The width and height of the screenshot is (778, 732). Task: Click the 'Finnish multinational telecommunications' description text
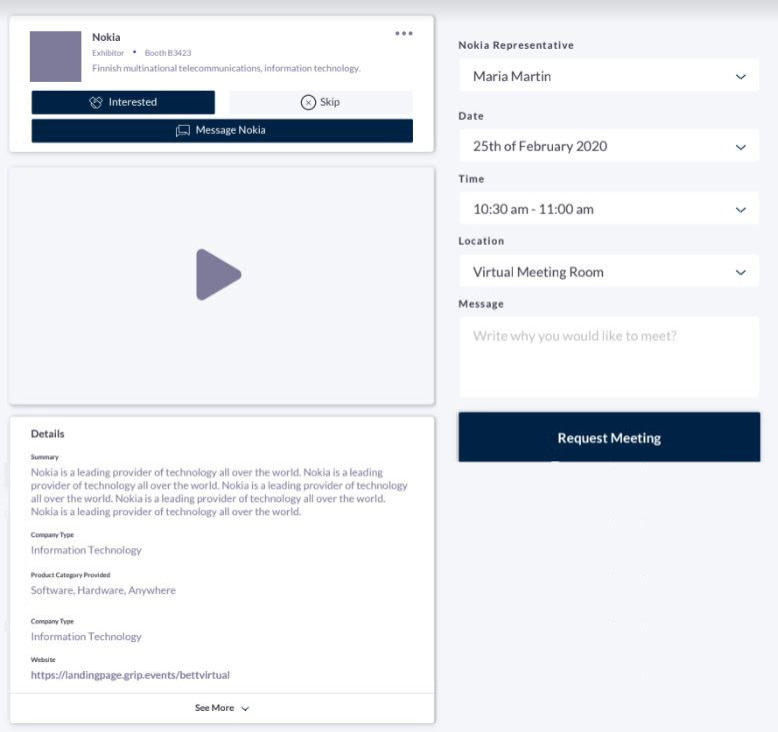(x=226, y=68)
